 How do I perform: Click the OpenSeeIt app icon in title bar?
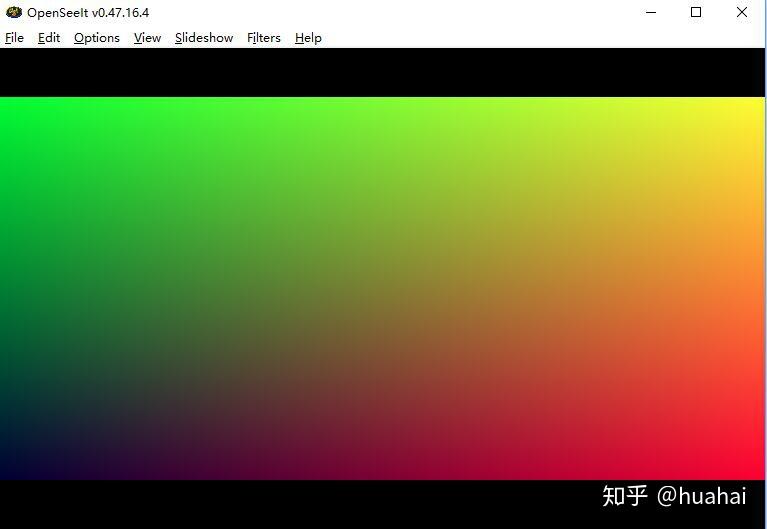click(14, 12)
